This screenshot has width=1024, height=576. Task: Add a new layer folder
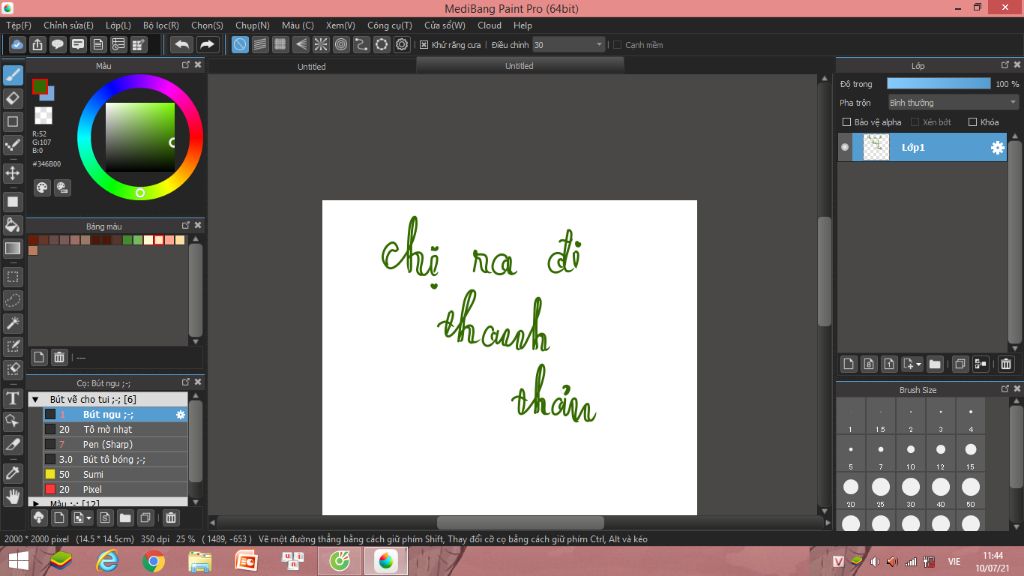click(x=935, y=364)
